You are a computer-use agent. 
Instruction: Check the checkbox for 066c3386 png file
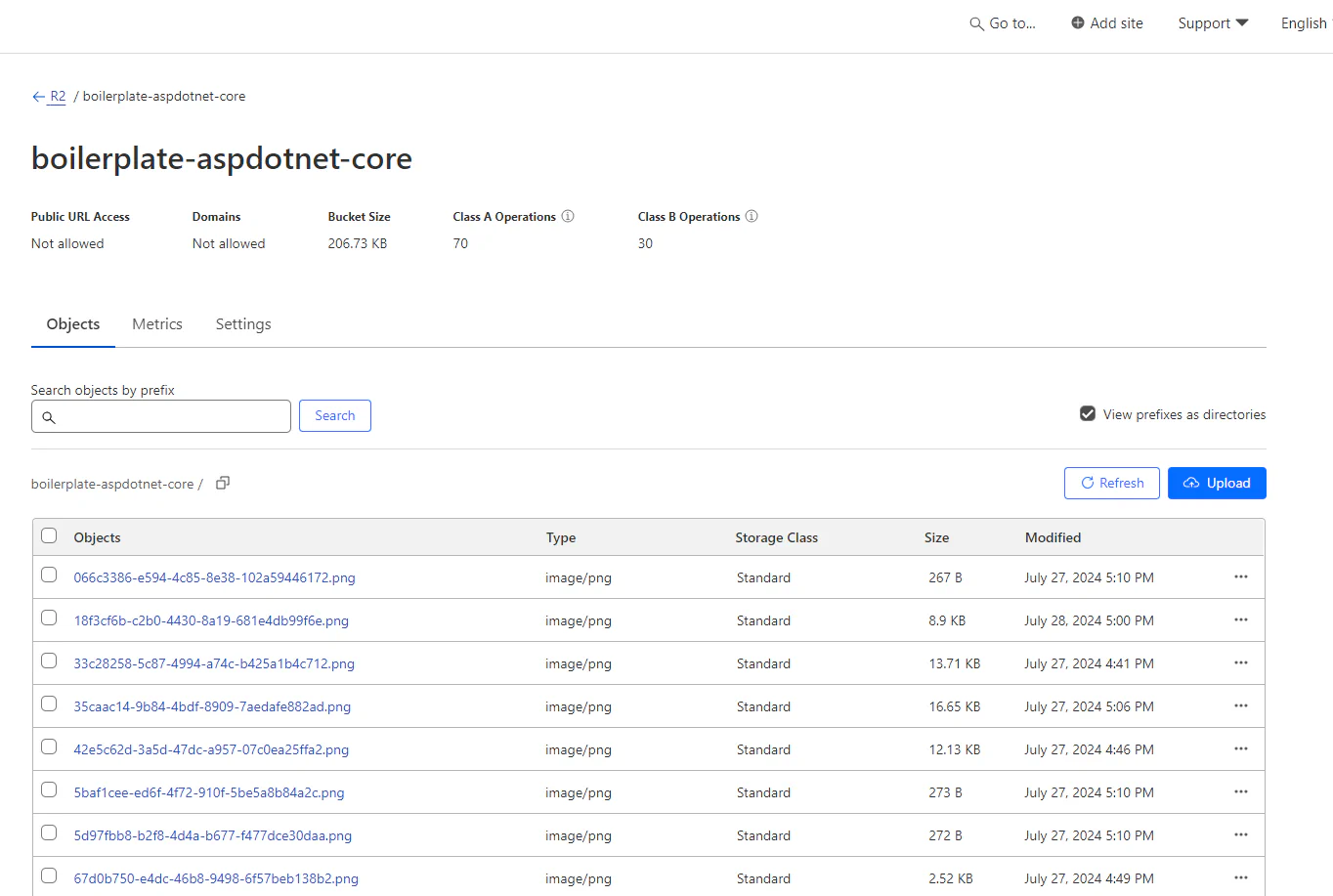(49, 576)
